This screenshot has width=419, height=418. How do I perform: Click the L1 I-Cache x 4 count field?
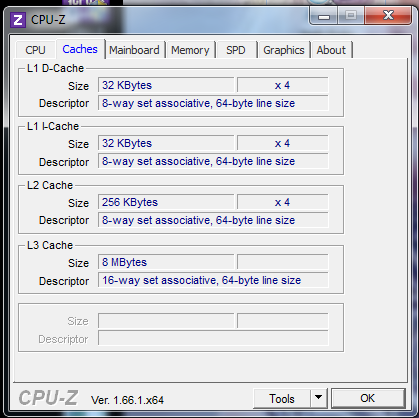click(x=282, y=143)
